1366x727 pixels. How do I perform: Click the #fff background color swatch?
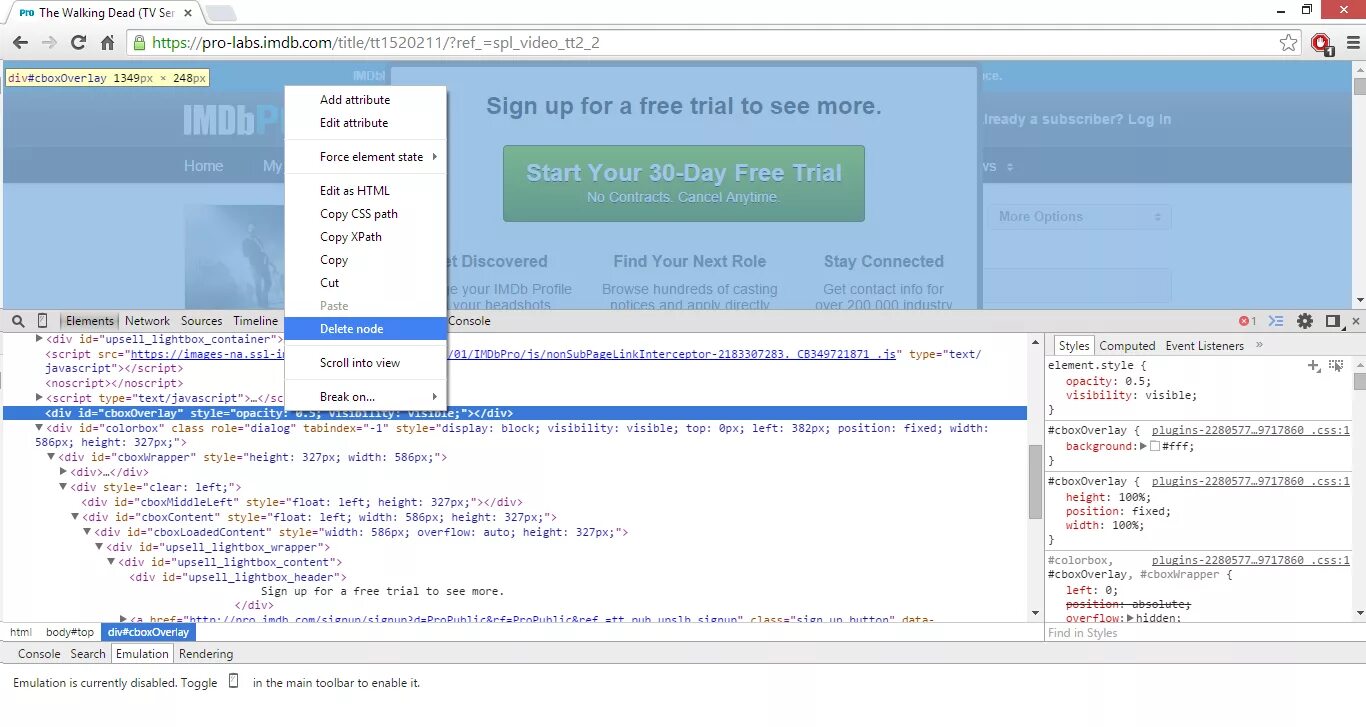tap(1155, 446)
